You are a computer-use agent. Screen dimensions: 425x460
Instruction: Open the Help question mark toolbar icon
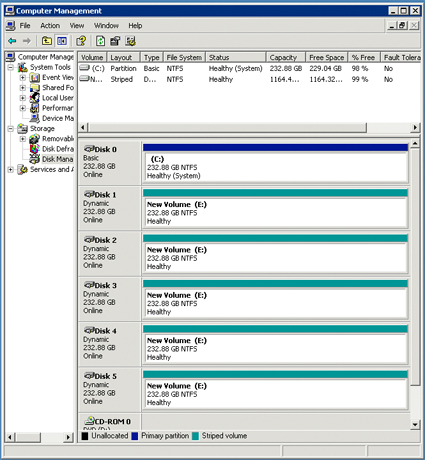point(81,41)
